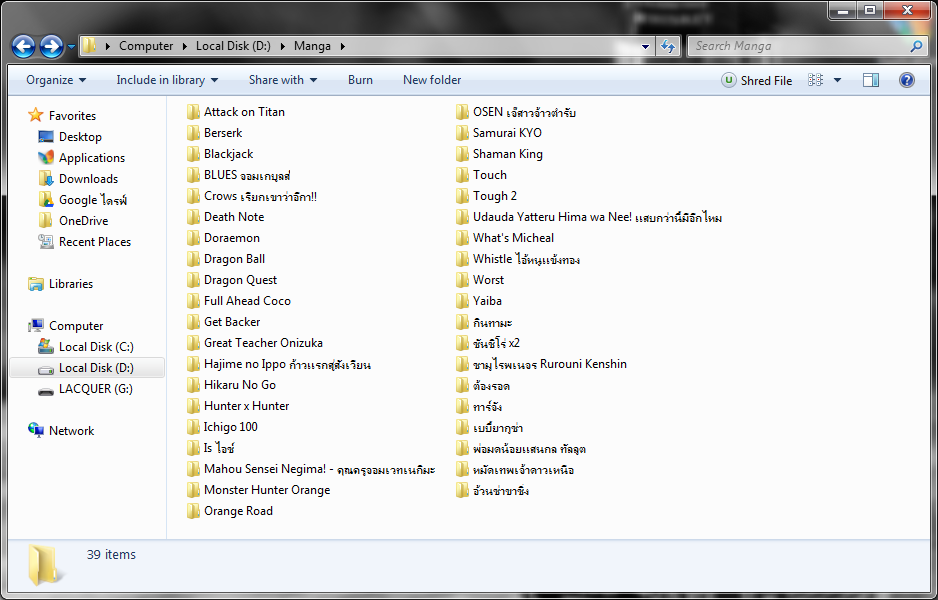Select the Death Note folder
This screenshot has width=938, height=600.
click(225, 217)
